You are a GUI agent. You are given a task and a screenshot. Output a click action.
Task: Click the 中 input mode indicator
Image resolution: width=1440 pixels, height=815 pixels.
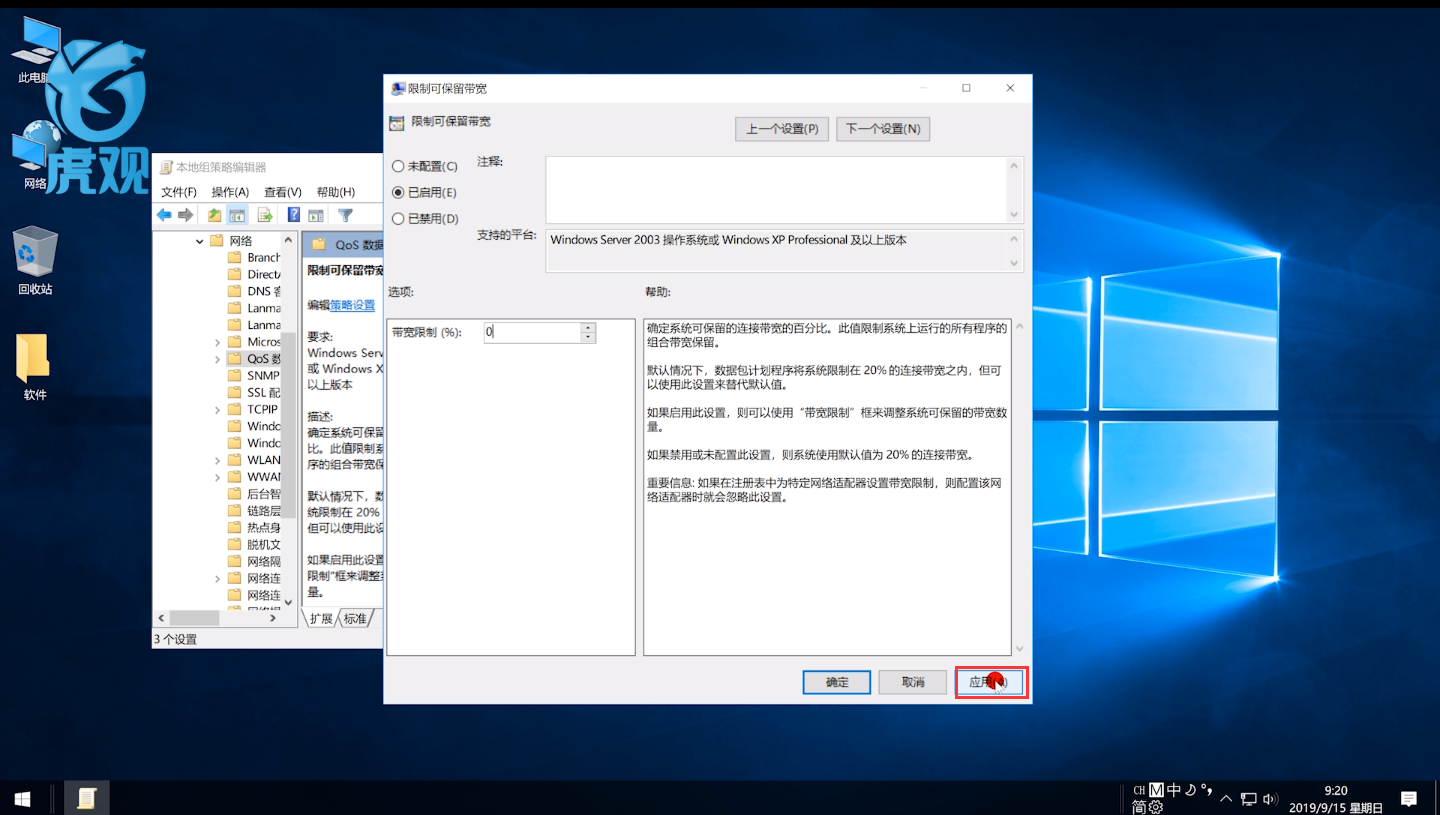(x=1174, y=790)
